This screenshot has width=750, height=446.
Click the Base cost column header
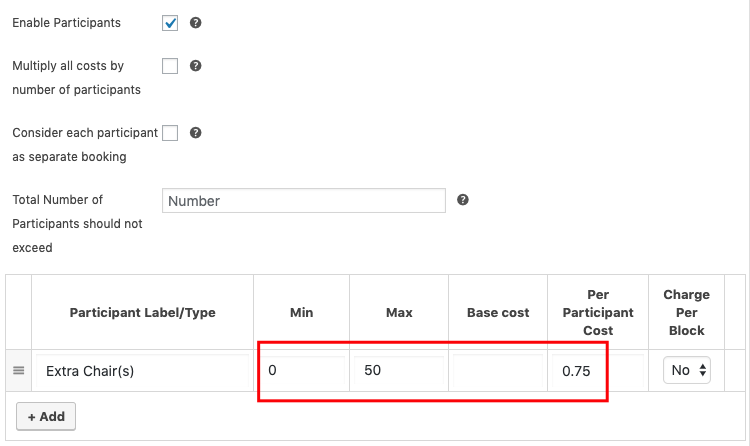click(498, 312)
